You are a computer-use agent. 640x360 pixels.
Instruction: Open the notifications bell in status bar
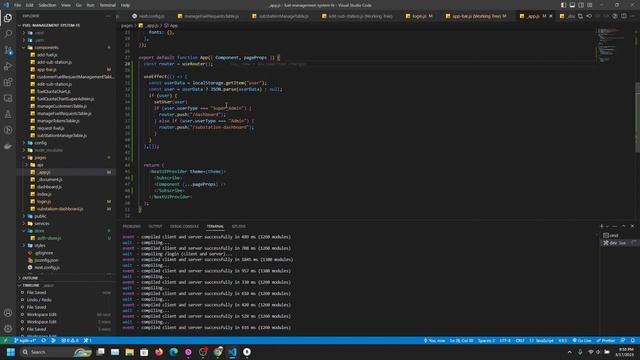633,340
